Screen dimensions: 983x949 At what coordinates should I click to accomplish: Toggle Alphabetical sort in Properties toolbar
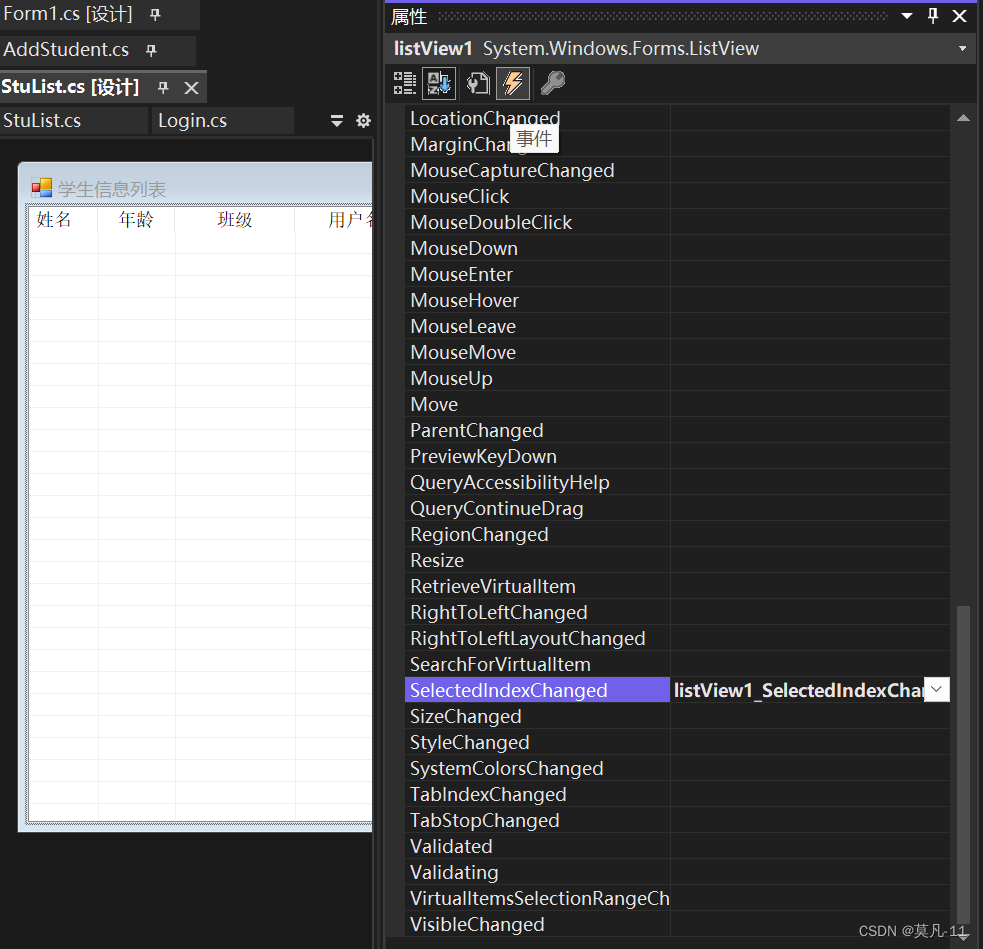(x=439, y=83)
